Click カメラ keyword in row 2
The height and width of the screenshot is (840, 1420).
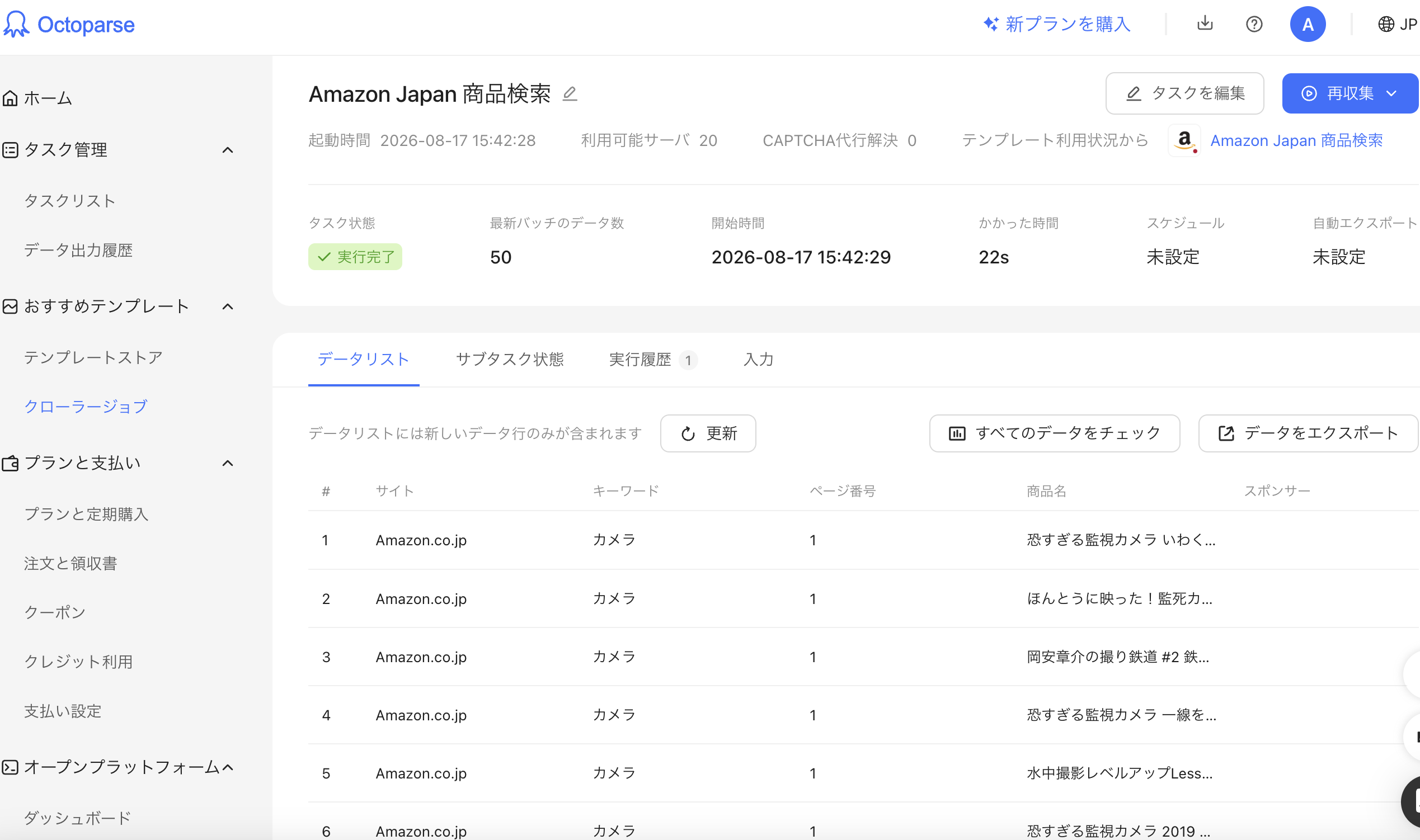pyautogui.click(x=614, y=599)
